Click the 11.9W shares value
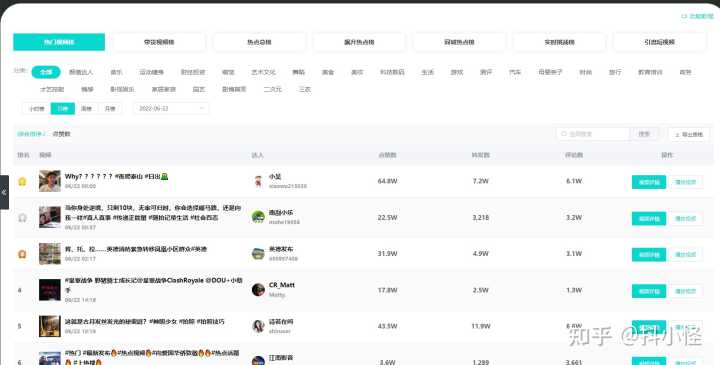This screenshot has width=720, height=365. tap(481, 326)
